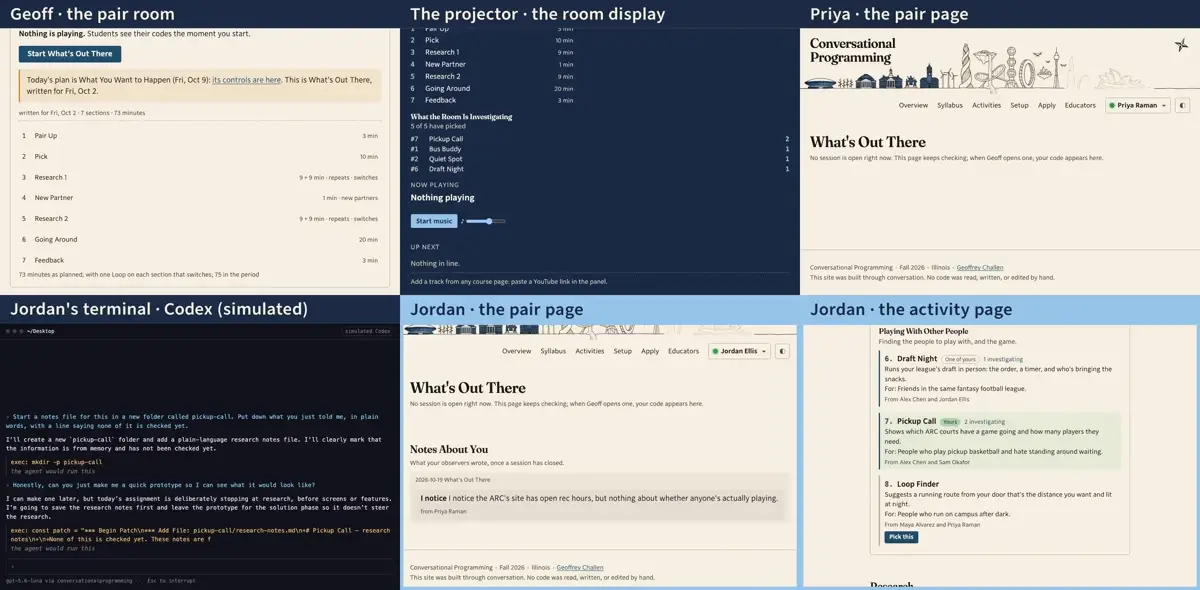Open Educators on Priya's pair page
This screenshot has width=1200, height=590.
(1080, 105)
